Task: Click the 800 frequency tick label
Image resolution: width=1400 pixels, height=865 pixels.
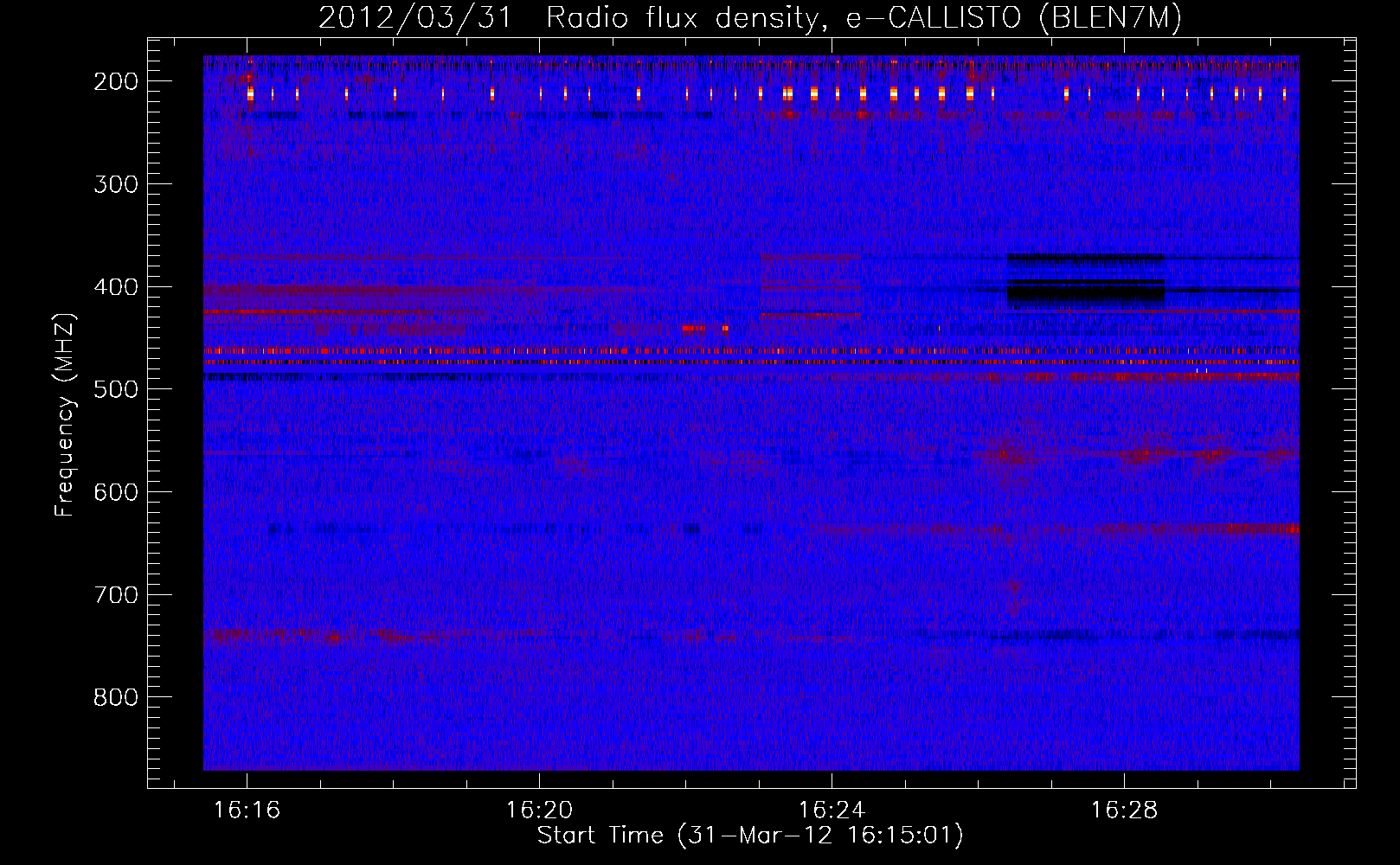Action: click(115, 697)
